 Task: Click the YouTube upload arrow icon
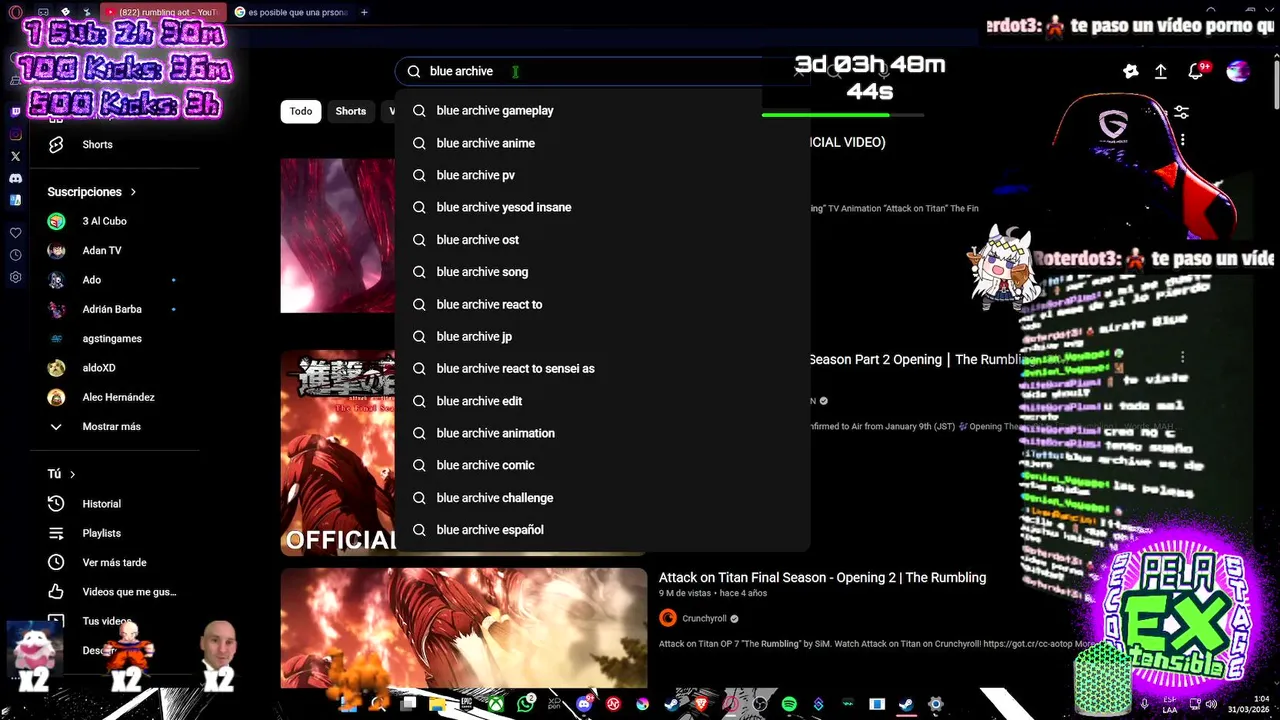[1160, 71]
